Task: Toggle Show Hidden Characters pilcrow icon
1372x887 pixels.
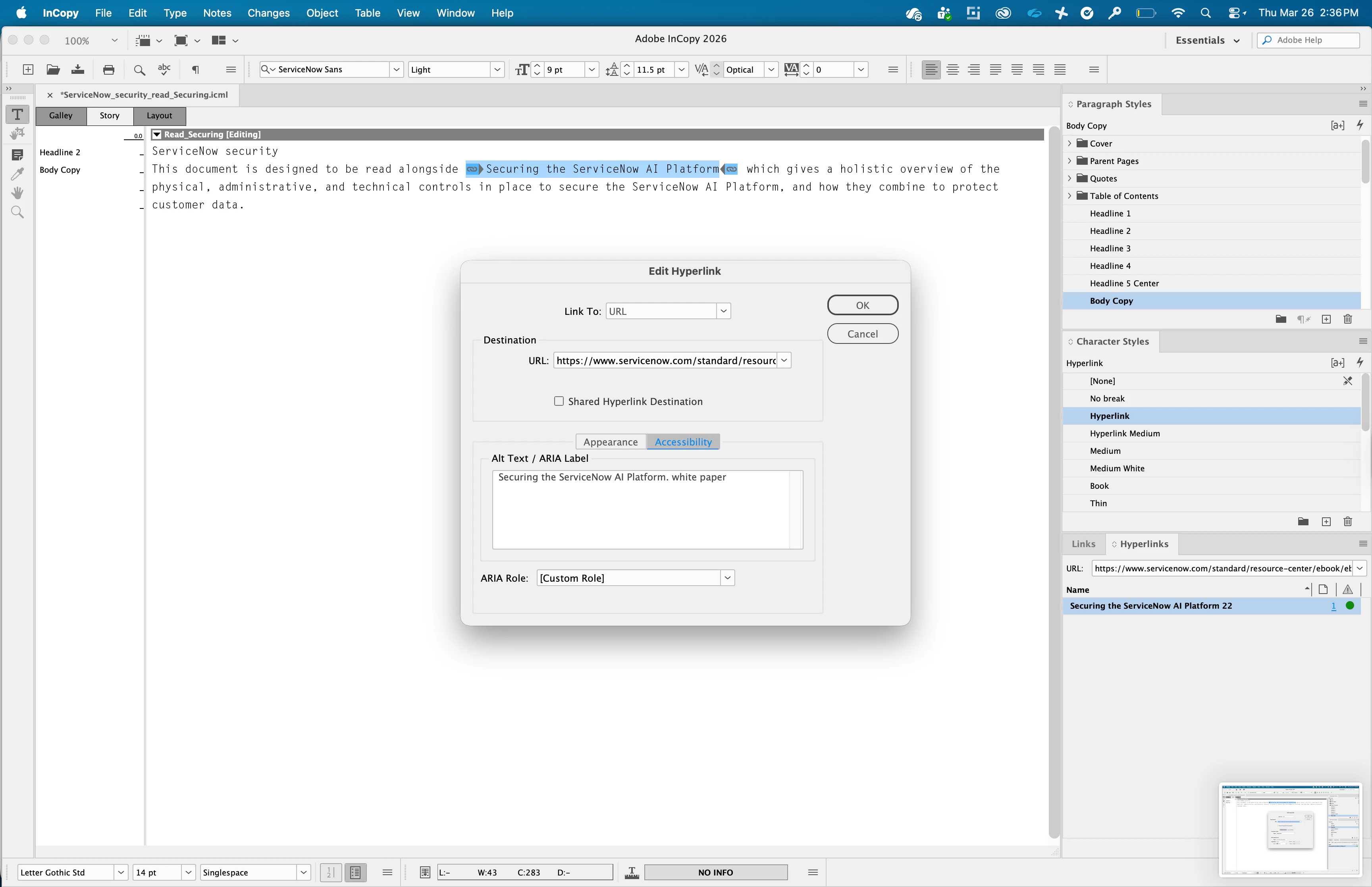Action: coord(196,70)
